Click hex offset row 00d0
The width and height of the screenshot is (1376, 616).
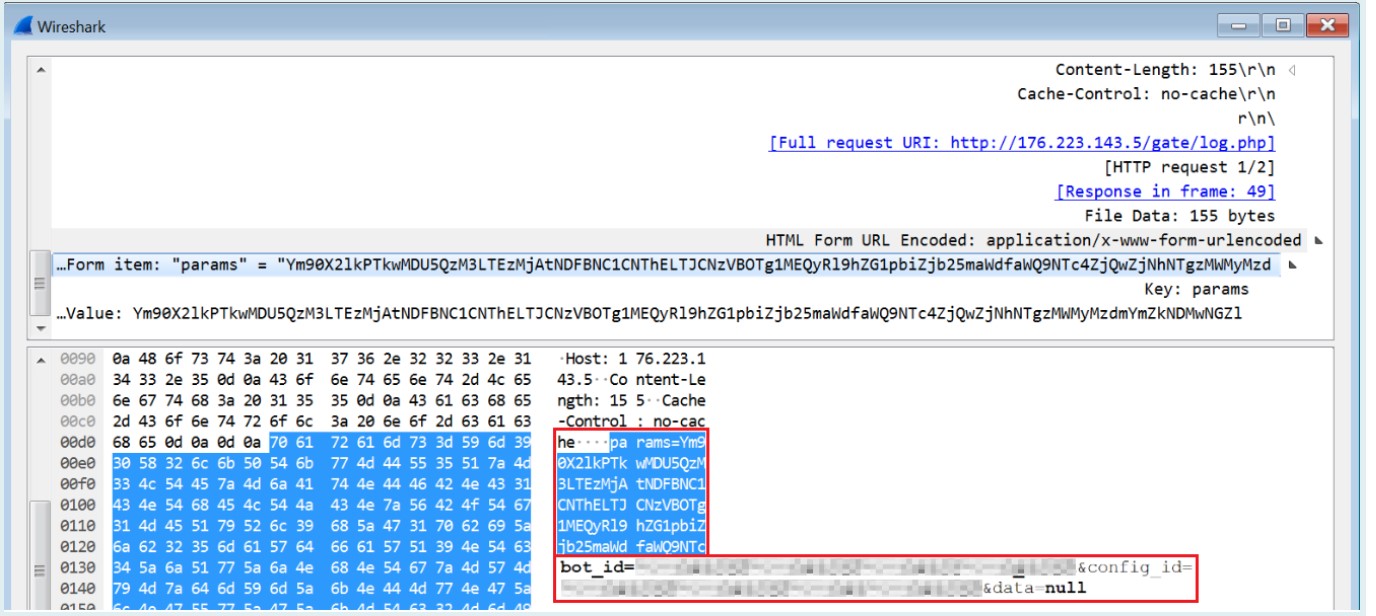pyautogui.click(x=78, y=442)
